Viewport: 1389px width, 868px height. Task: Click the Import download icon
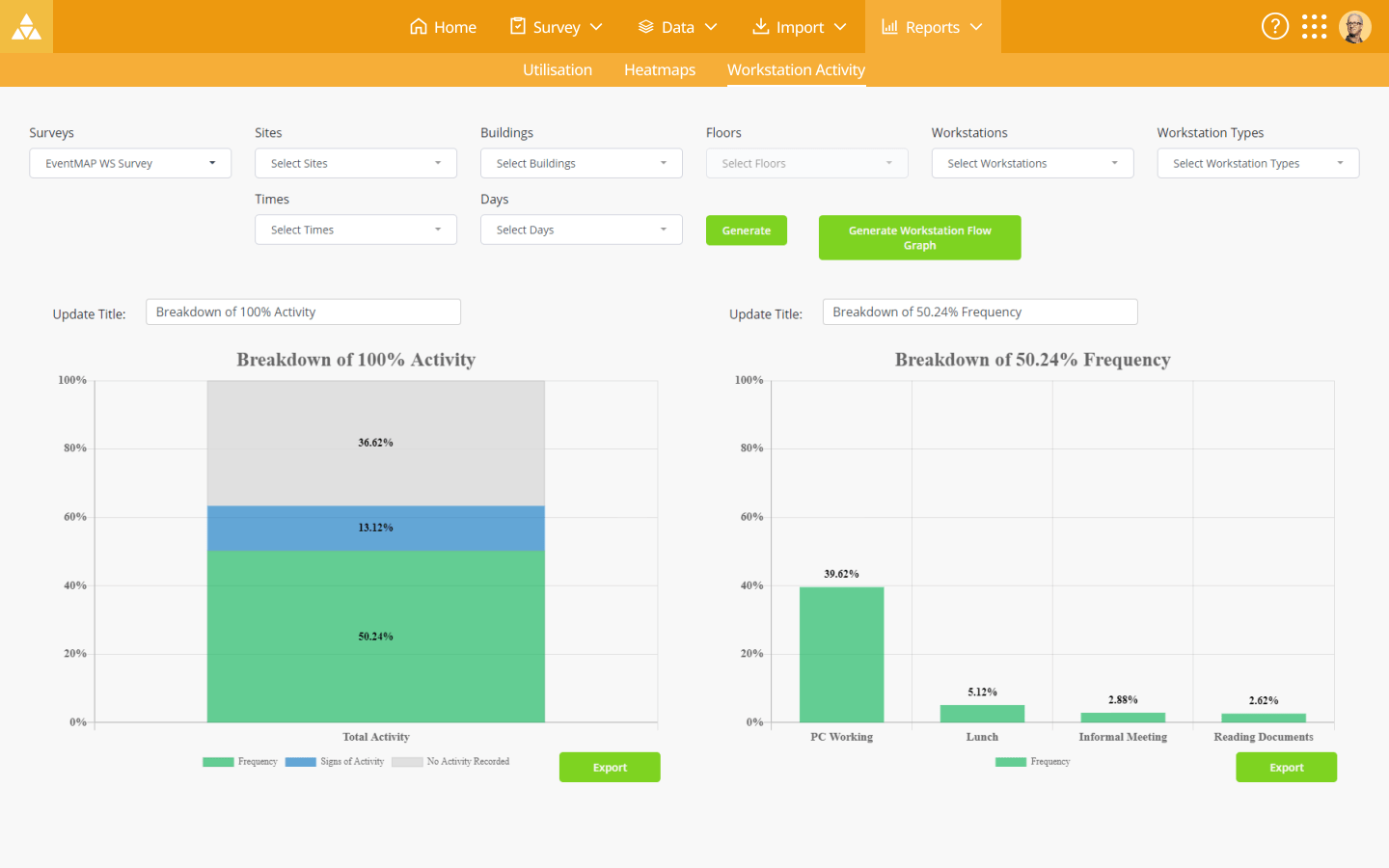[x=761, y=26]
